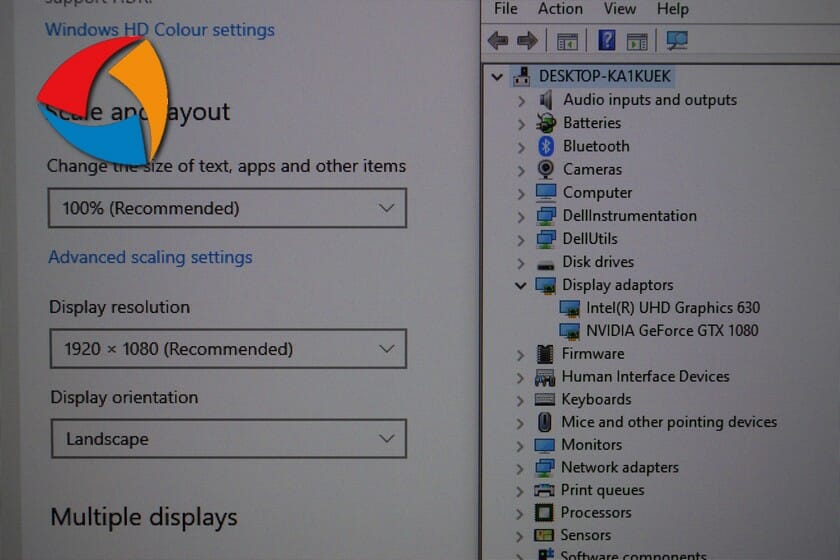Click the Batteries category icon
The width and height of the screenshot is (840, 560).
tap(546, 123)
